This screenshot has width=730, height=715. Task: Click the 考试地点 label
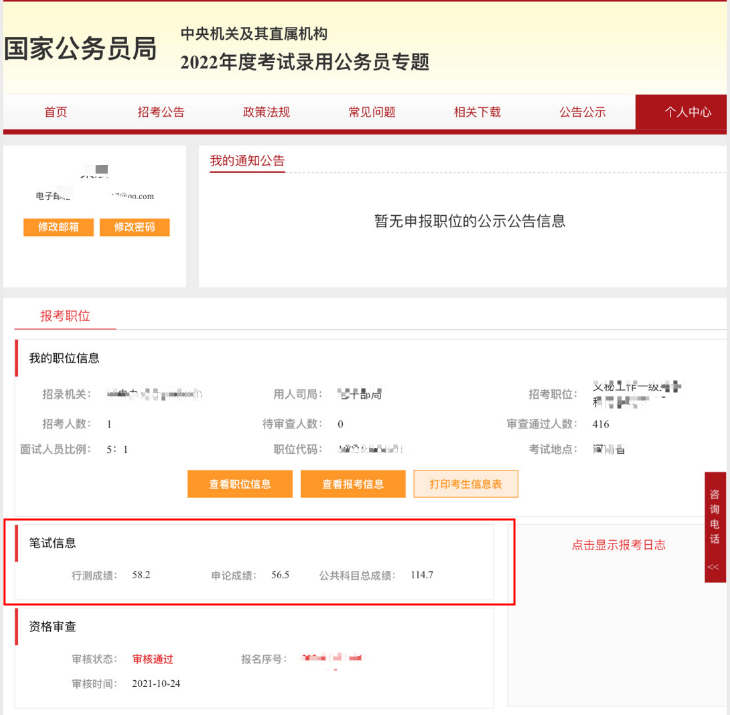553,449
